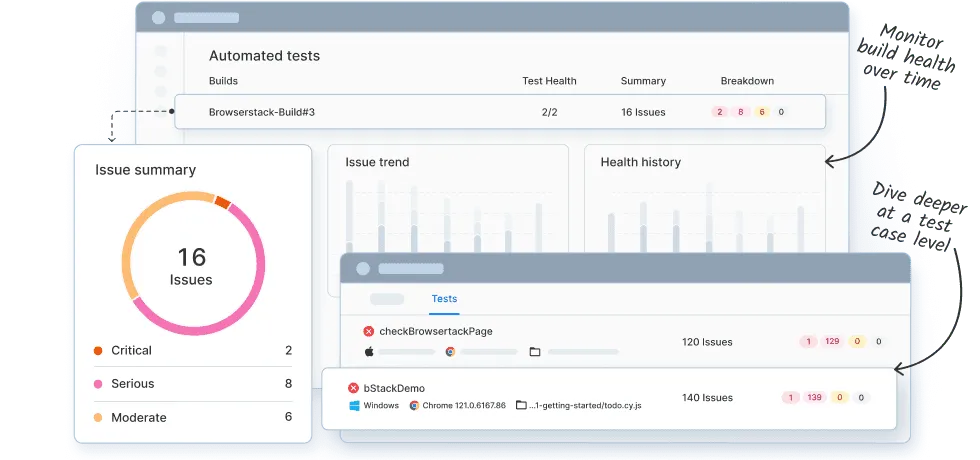Click the red failed icon beside bStackDemo
The height and width of the screenshot is (460, 980).
(x=353, y=388)
